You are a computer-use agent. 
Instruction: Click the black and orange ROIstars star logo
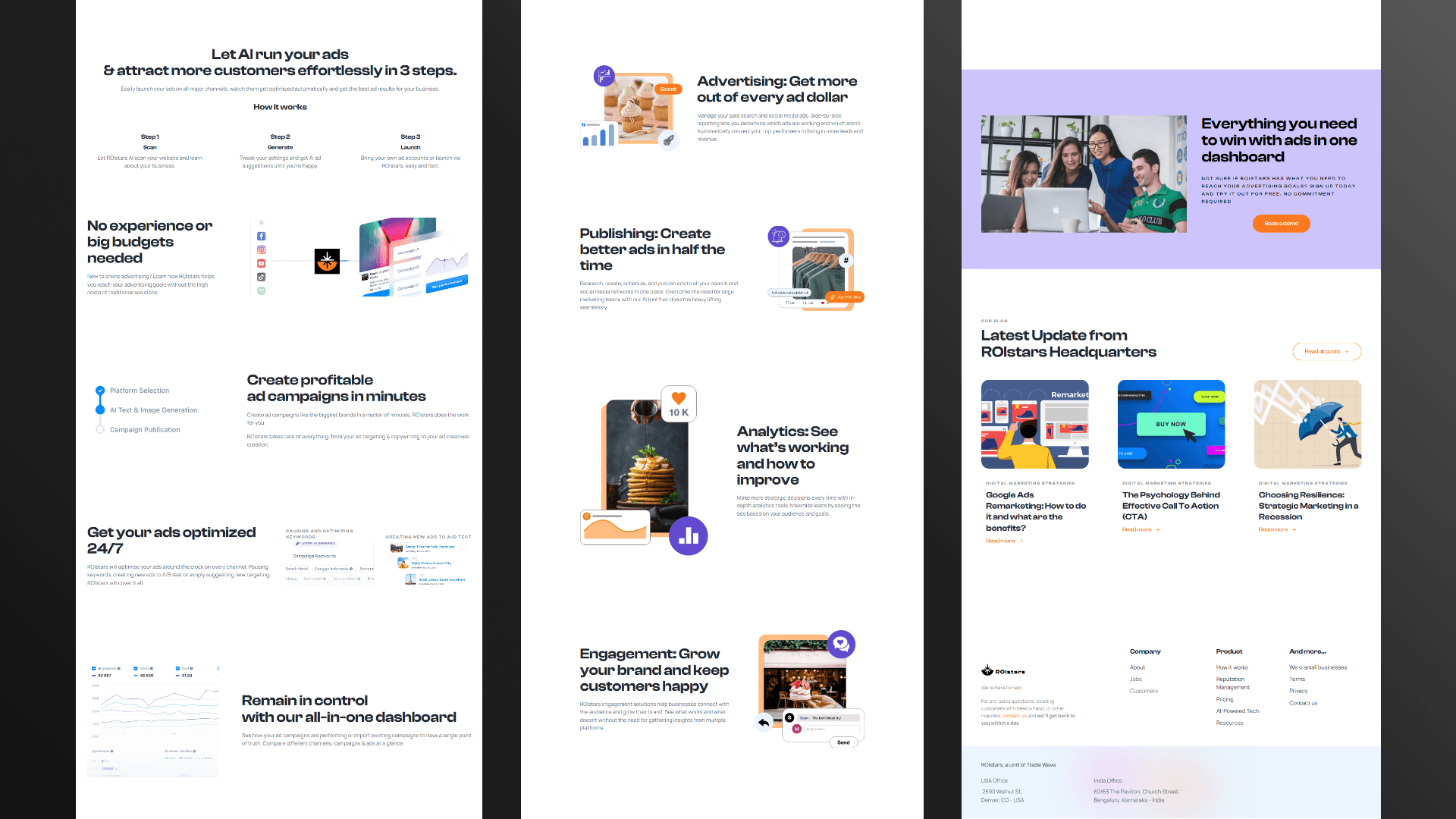coord(327,262)
